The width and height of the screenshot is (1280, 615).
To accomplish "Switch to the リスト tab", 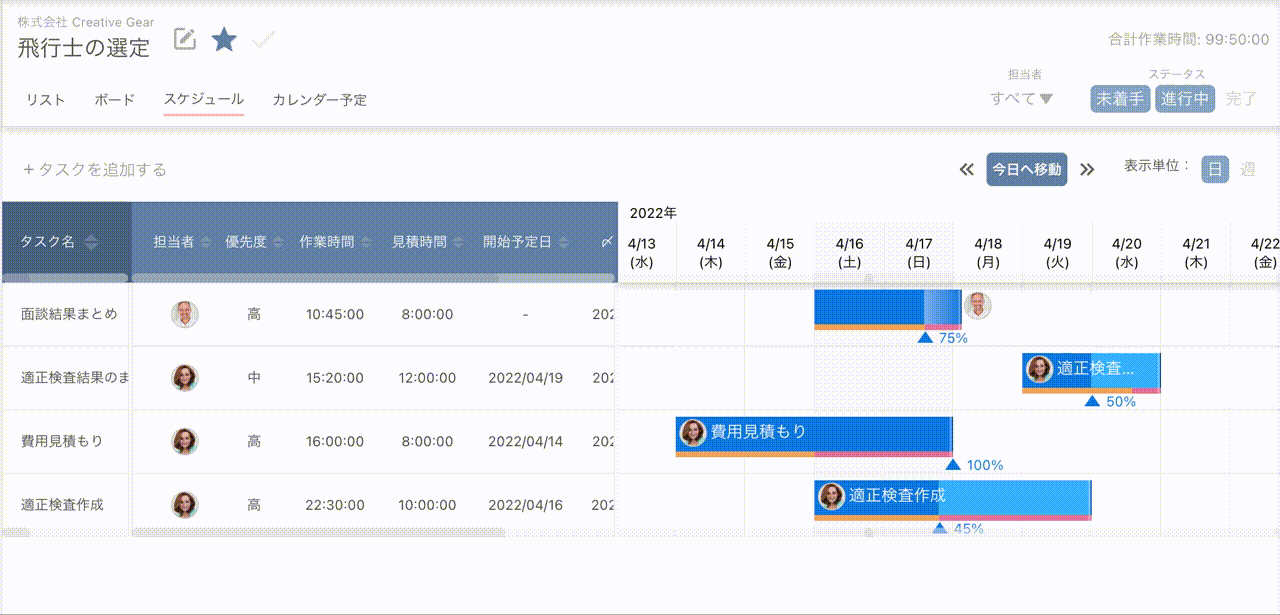I will coord(45,100).
